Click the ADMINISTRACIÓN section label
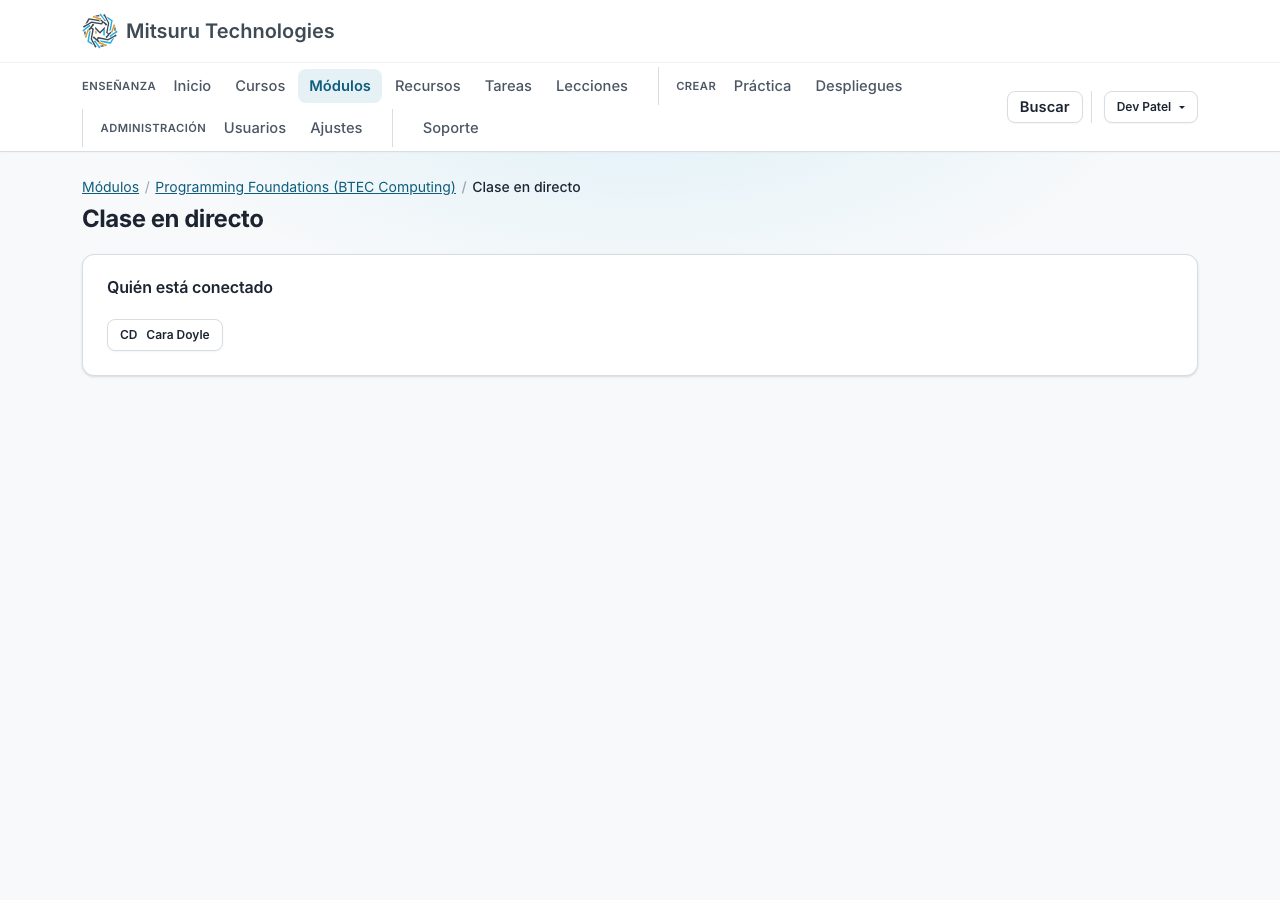 [153, 128]
